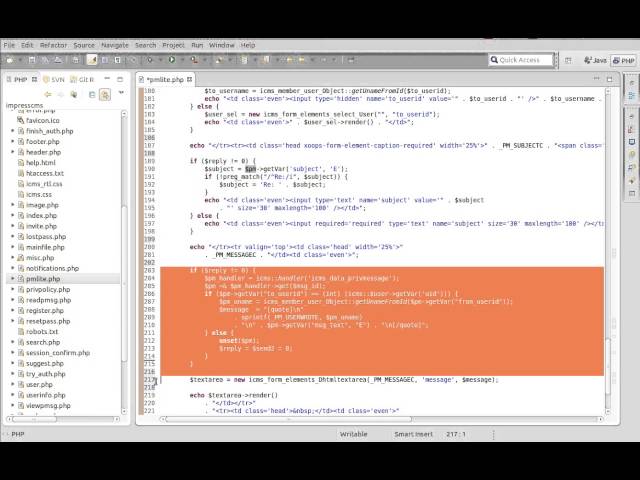Click the Quick Access magnifier icon
This screenshot has width=640, height=480.
point(494,60)
